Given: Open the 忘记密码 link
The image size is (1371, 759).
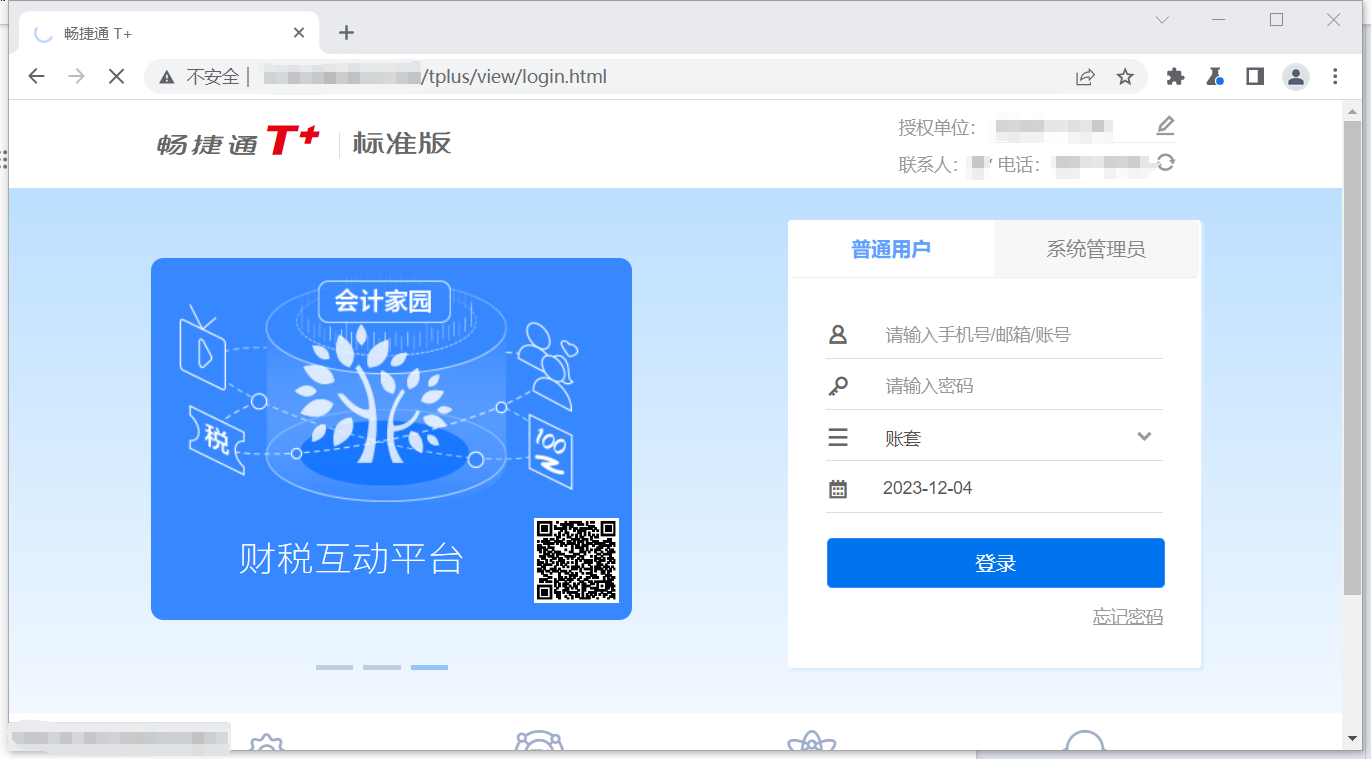Looking at the screenshot, I should tap(1128, 617).
